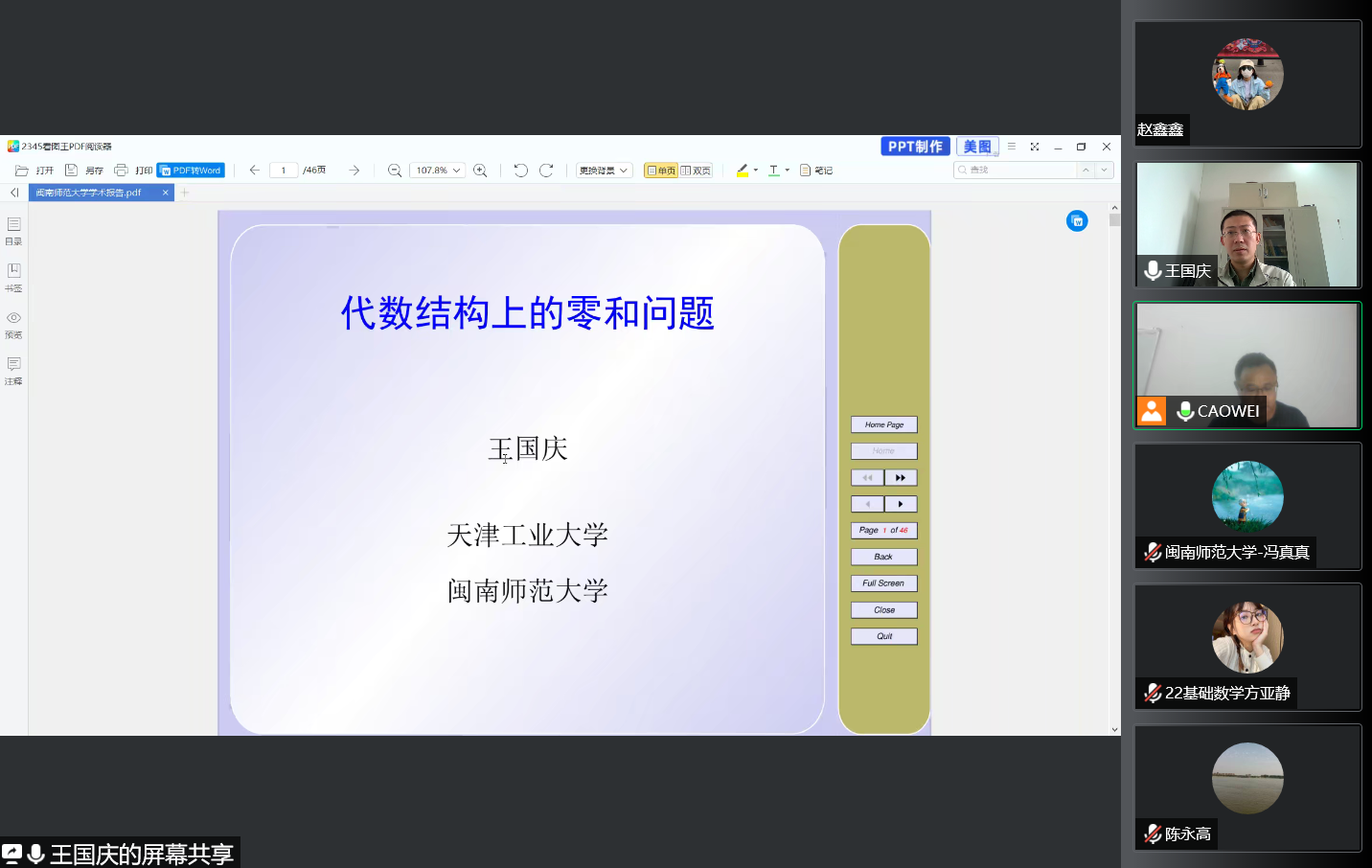Rotate page counterclockwise

click(x=520, y=171)
